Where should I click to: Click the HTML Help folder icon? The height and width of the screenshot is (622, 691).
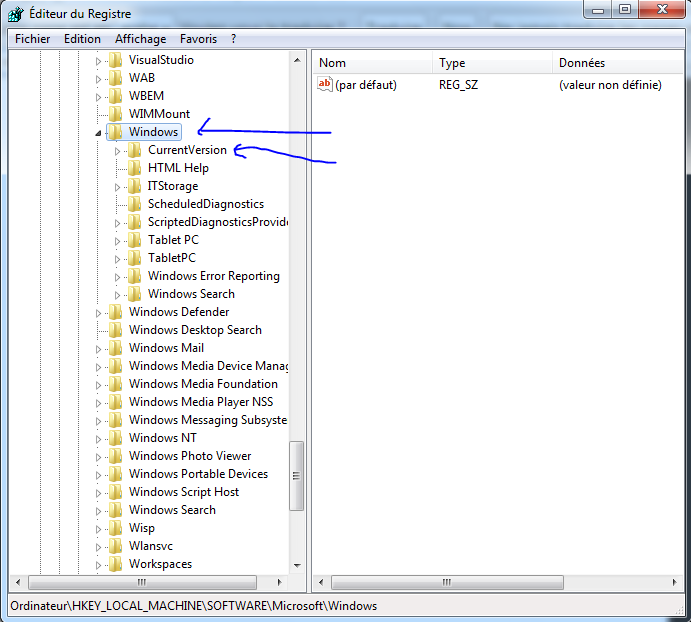pos(134,168)
